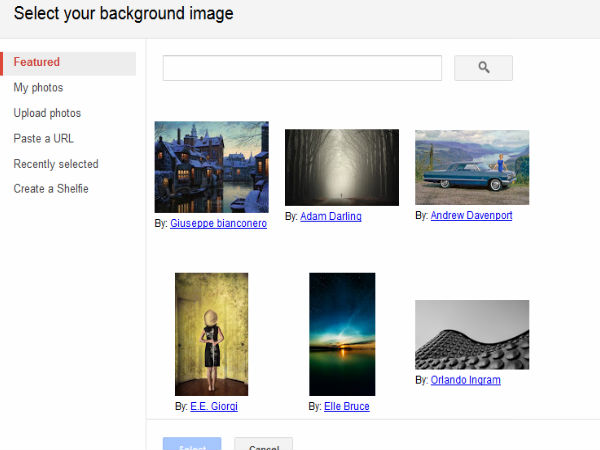Viewport: 600px width, 450px height.
Task: Open the Andrew Davenport author link
Action: click(x=471, y=215)
